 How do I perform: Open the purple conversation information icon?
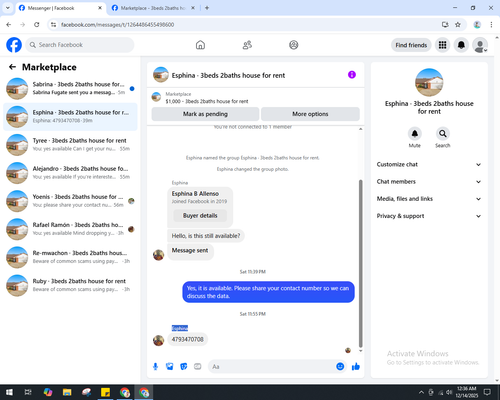pyautogui.click(x=352, y=75)
